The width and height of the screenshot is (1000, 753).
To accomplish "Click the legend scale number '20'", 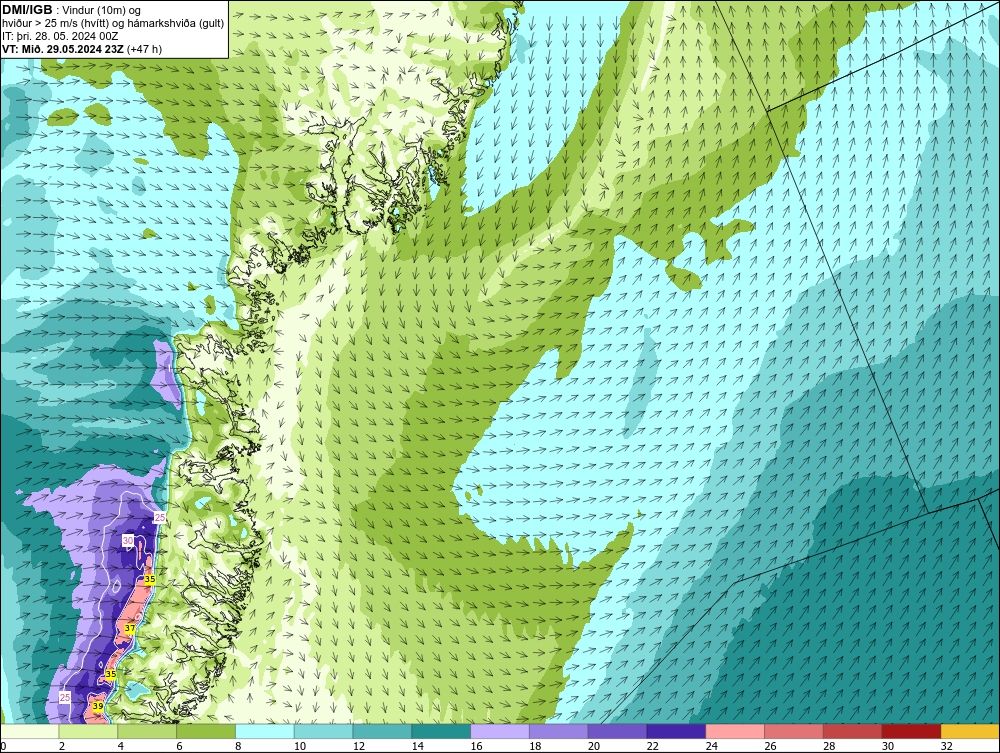I will (594, 746).
